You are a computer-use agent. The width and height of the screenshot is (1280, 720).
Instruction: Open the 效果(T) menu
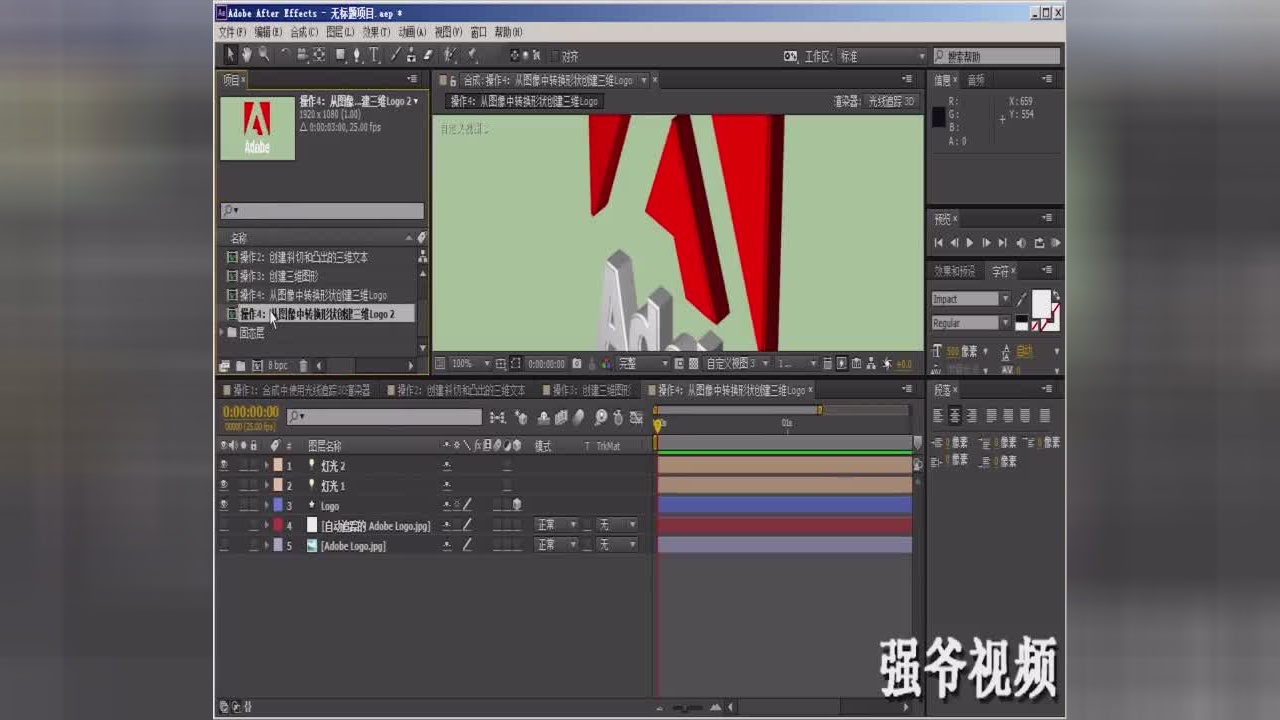pyautogui.click(x=376, y=32)
